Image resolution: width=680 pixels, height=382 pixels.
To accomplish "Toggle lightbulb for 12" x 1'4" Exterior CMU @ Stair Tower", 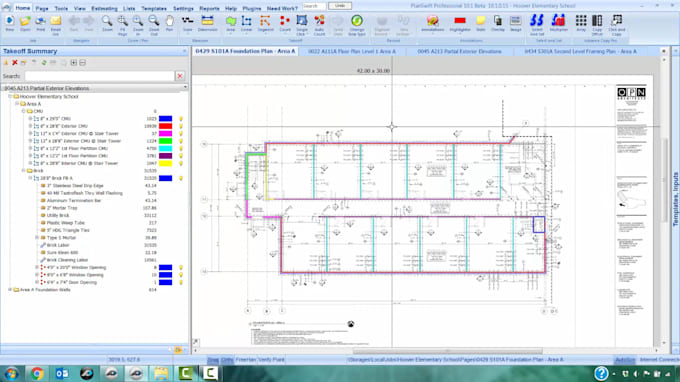I will coord(181,134).
